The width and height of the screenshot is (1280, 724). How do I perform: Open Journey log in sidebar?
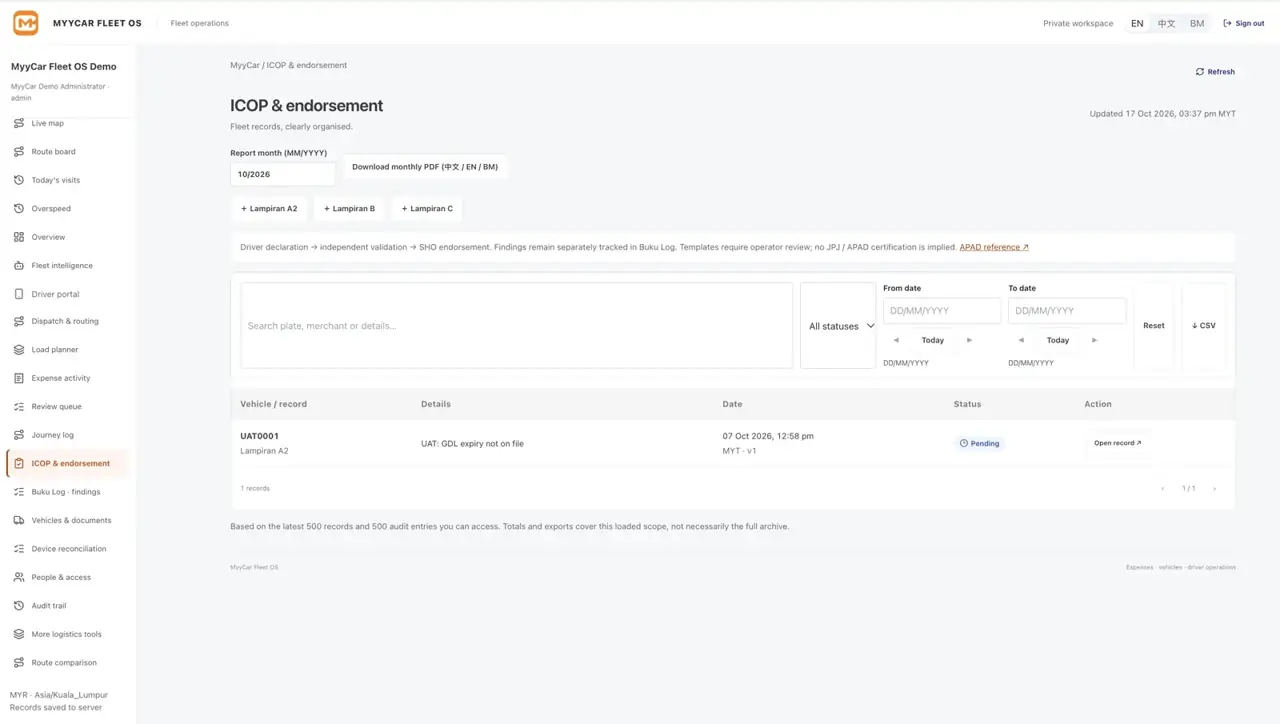tap(68, 435)
